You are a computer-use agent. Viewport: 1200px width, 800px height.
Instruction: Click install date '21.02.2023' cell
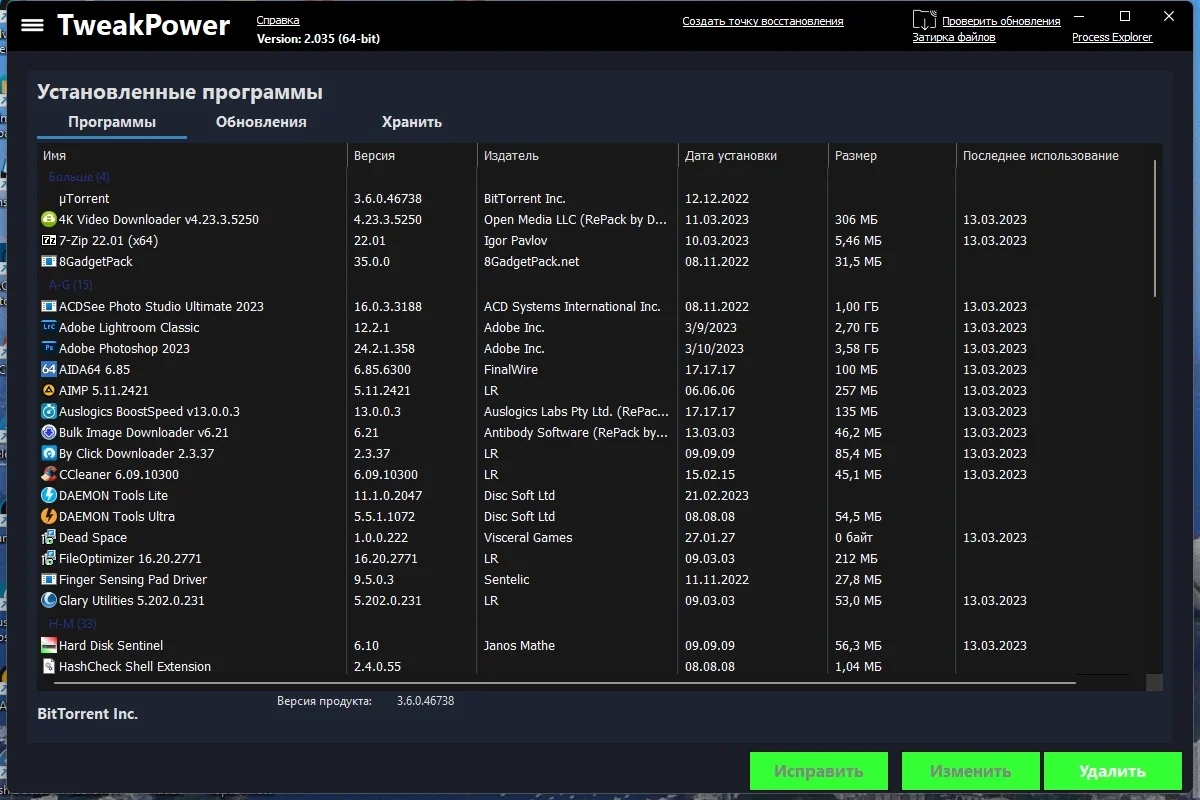tap(717, 495)
